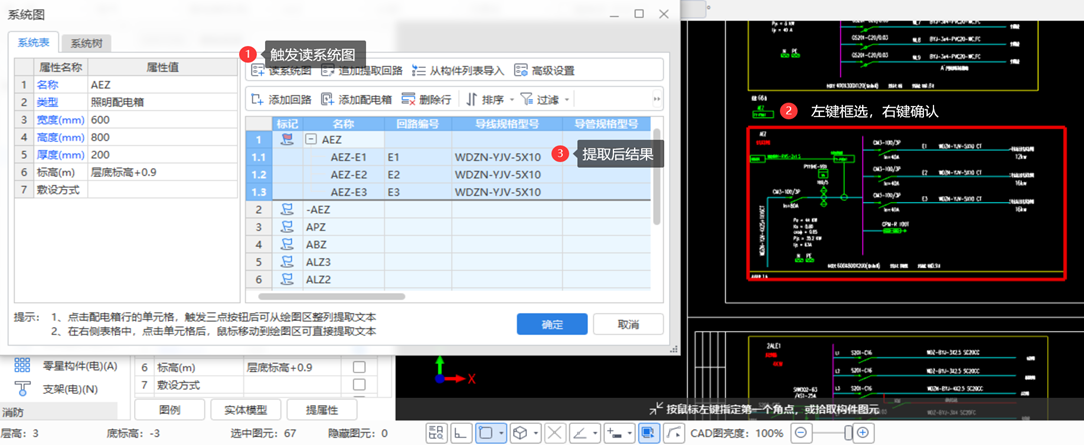The image size is (1084, 445).
Task: Toggle the checkbox in the 敷设方式 row
Action: tap(359, 385)
